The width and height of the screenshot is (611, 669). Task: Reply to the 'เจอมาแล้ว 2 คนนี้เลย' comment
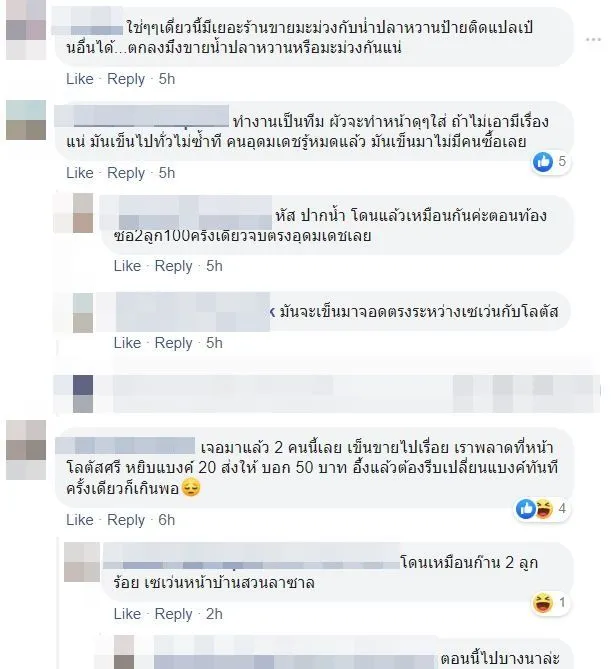click(126, 520)
